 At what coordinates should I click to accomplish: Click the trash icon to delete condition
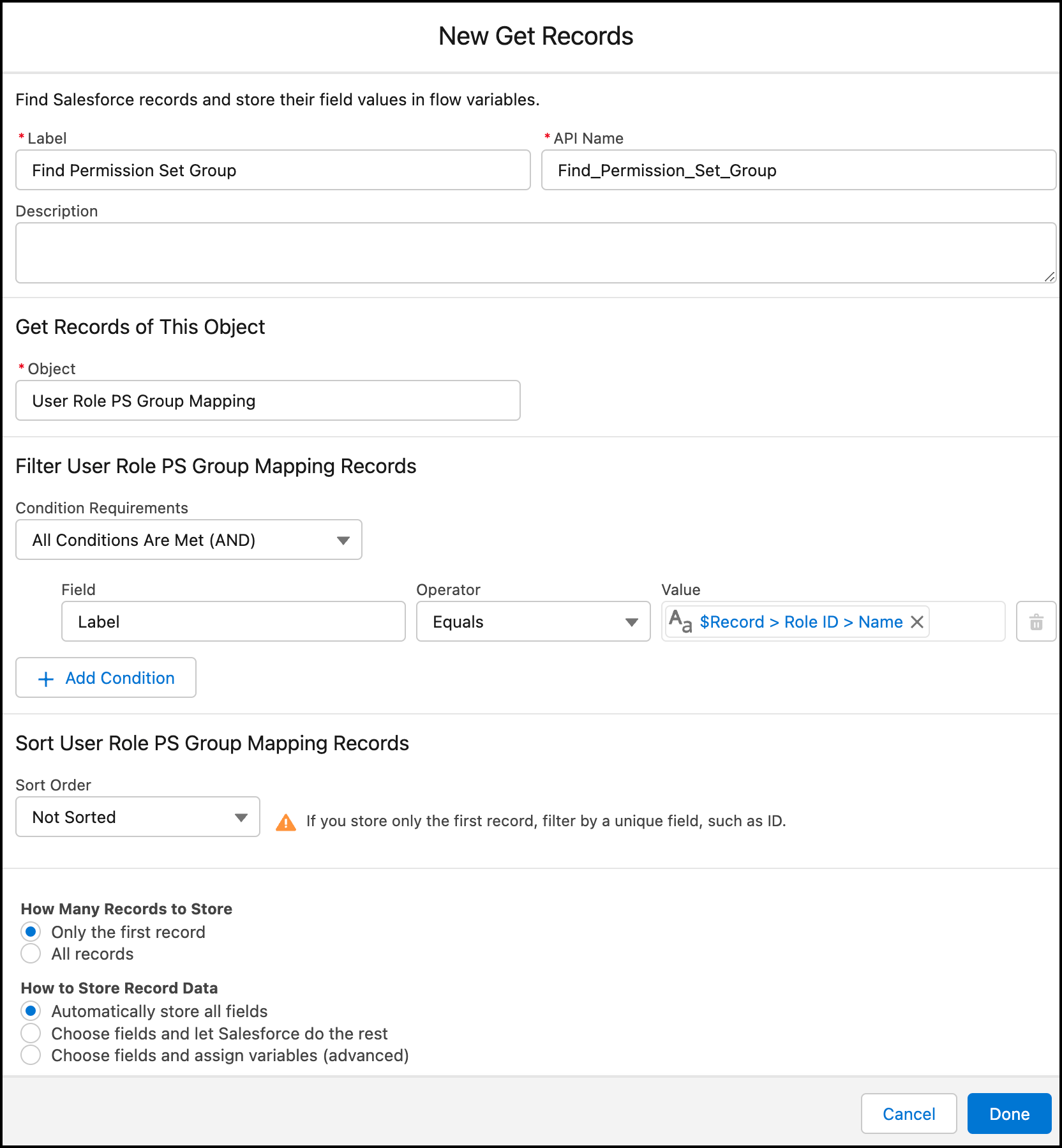[1036, 622]
